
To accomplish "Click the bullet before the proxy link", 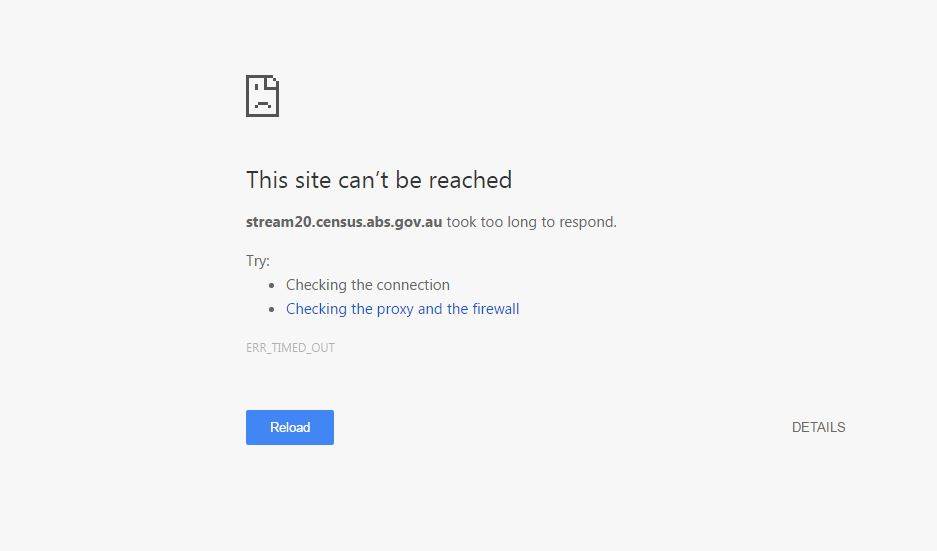I will (272, 310).
